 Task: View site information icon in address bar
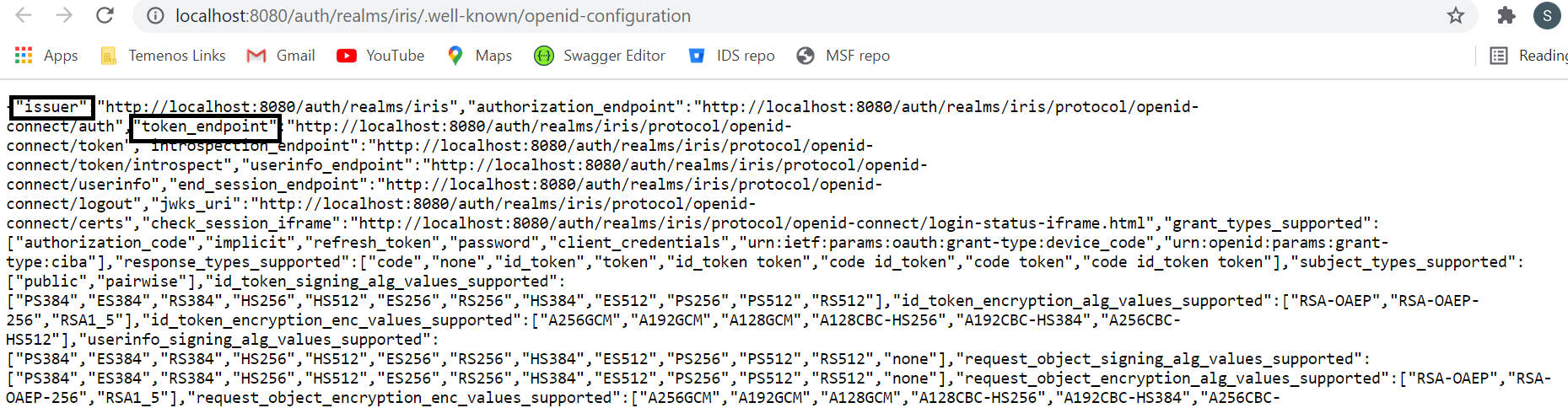pyautogui.click(x=155, y=16)
